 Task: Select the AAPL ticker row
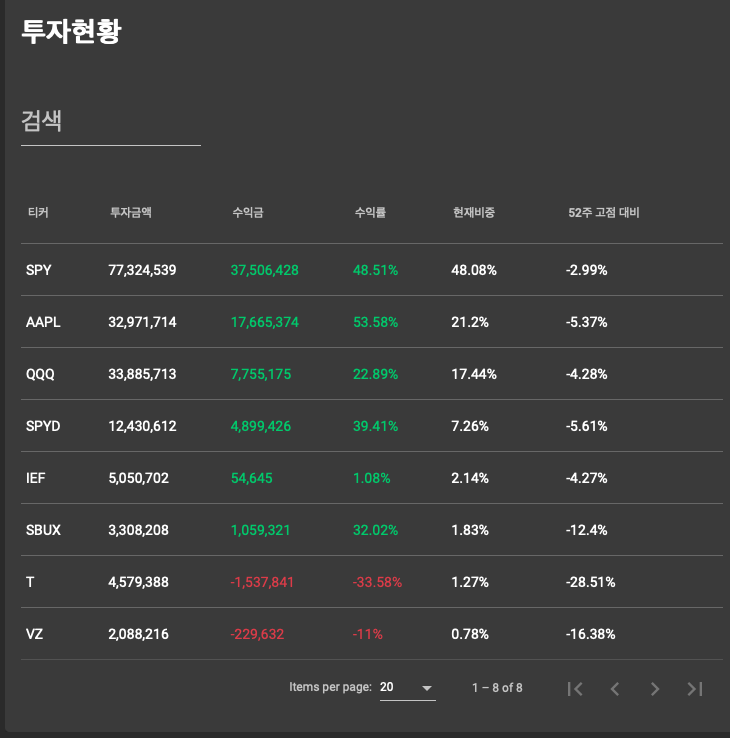click(372, 322)
